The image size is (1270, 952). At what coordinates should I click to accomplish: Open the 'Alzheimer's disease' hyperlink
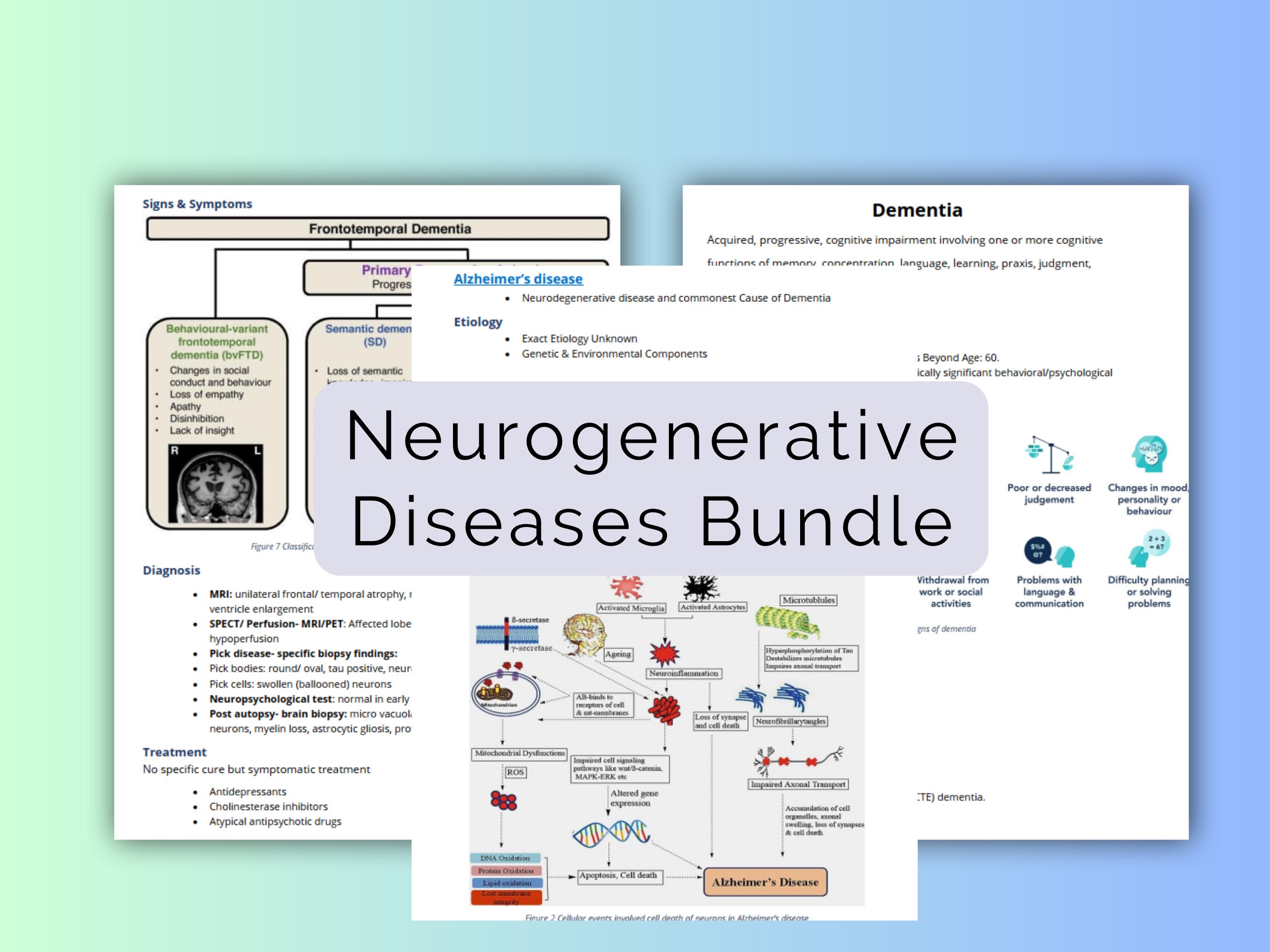[517, 279]
